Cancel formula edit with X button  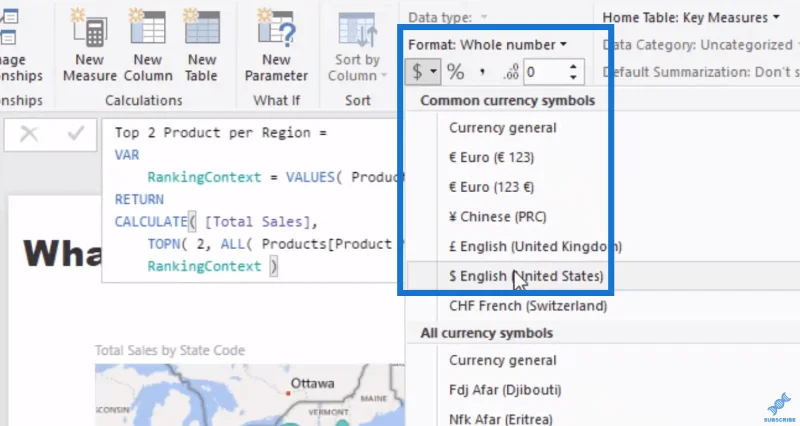coord(29,134)
